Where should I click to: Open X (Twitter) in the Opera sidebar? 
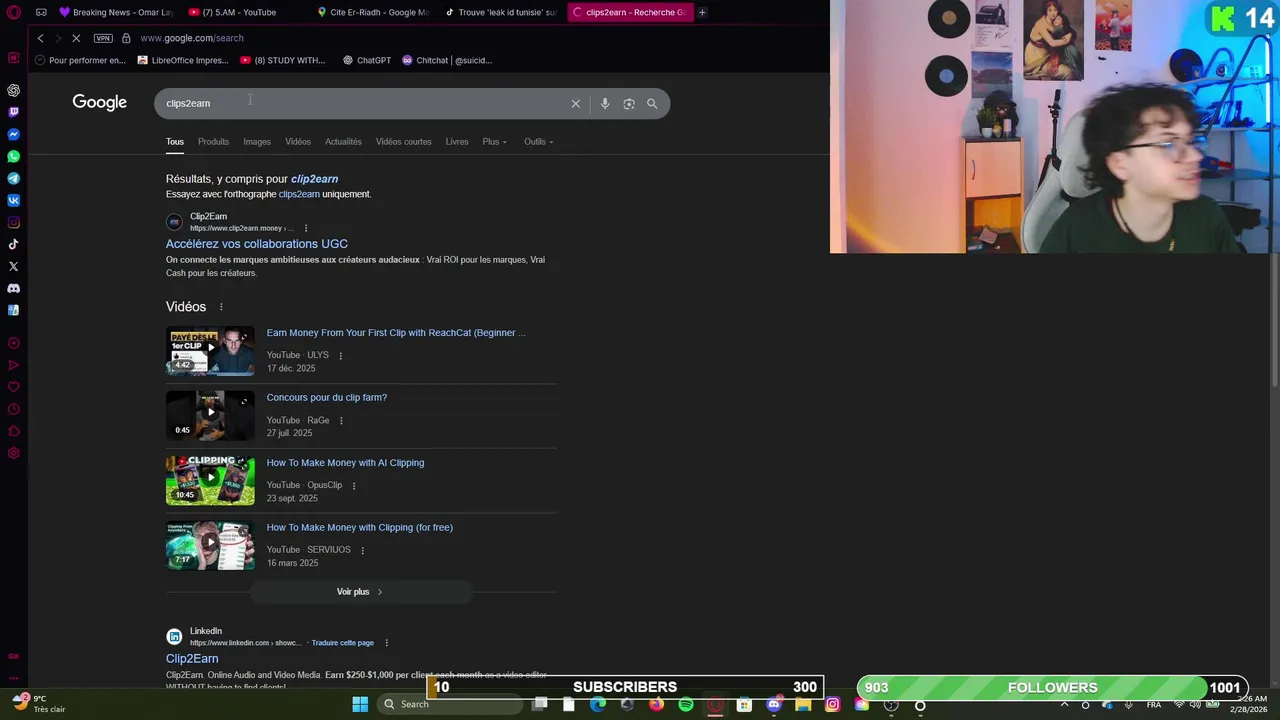(14, 266)
